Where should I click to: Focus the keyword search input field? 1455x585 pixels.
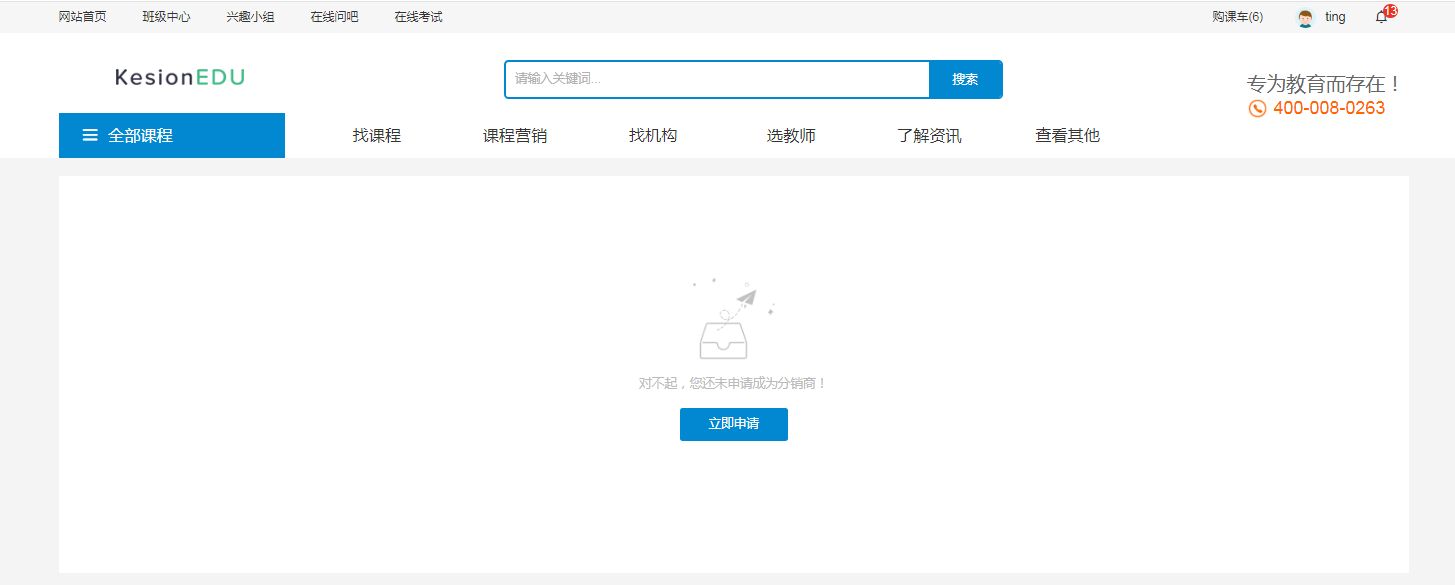pyautogui.click(x=717, y=79)
